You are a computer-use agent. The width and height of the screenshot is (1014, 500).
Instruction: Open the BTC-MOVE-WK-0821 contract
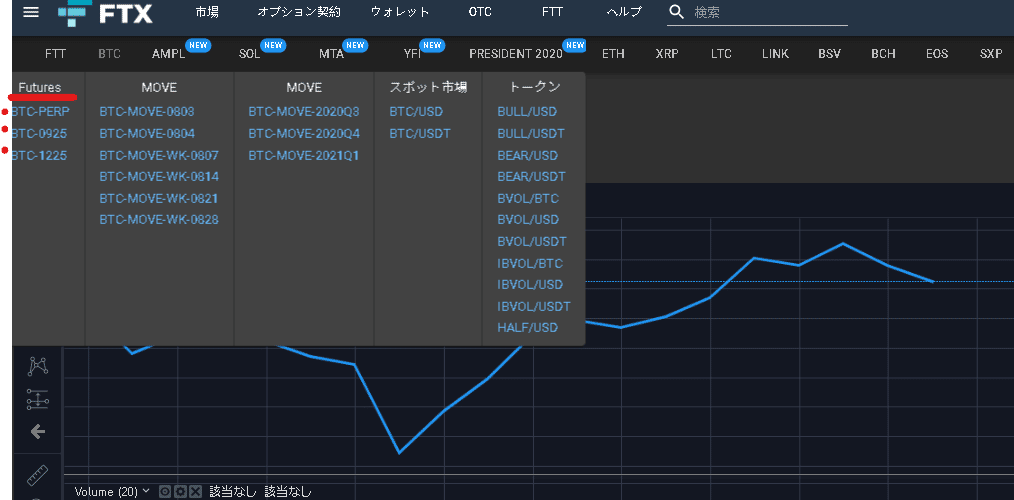[x=159, y=199]
